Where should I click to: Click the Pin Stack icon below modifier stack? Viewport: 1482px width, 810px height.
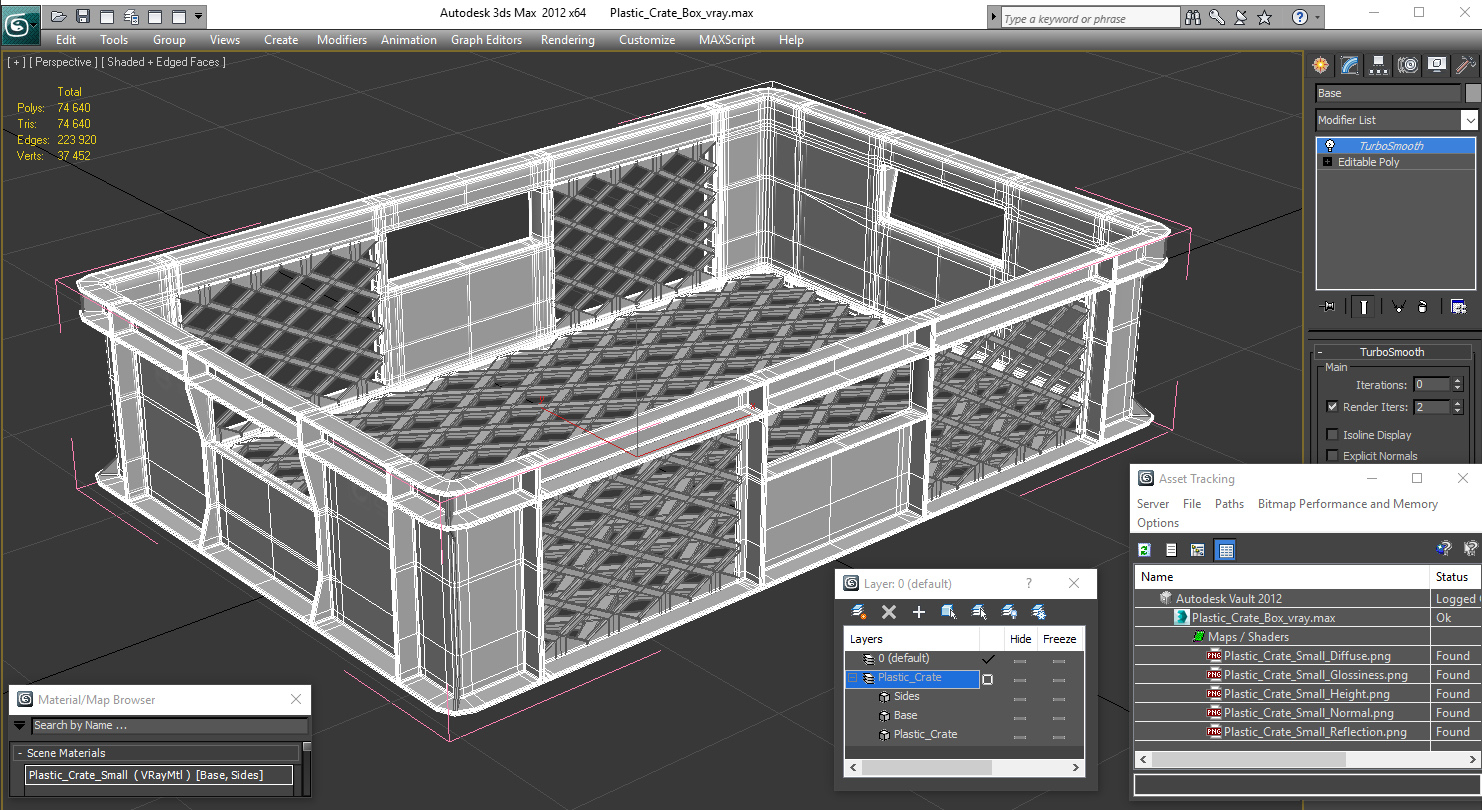coord(1328,306)
